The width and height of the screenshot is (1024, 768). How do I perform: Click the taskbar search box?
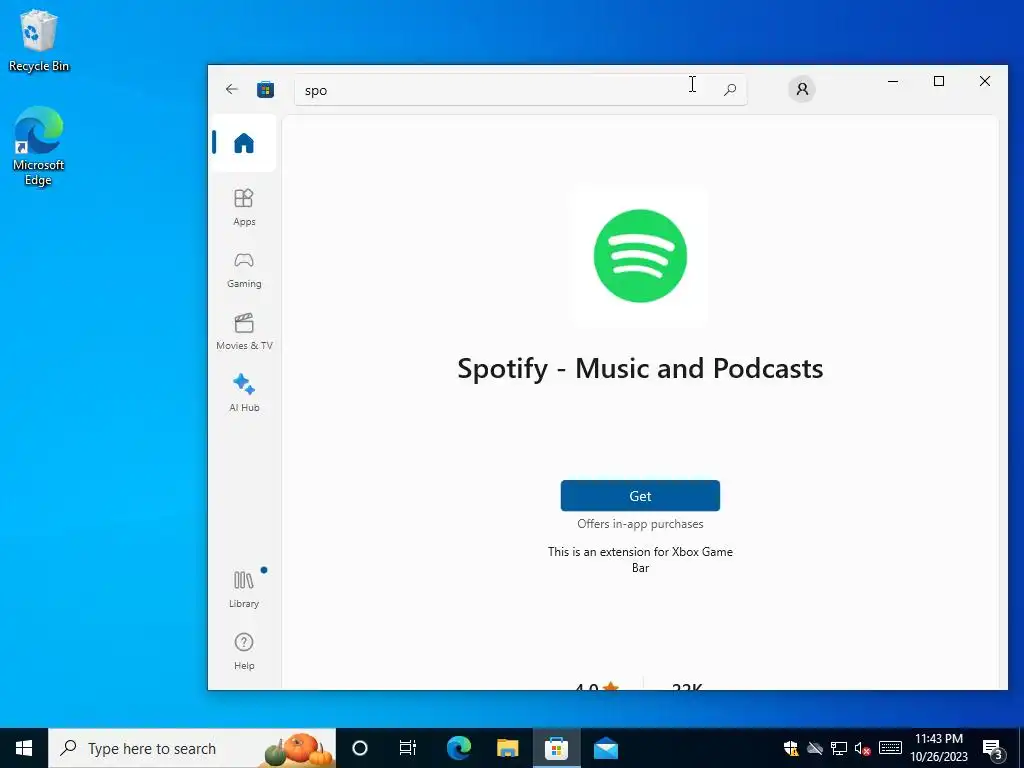(192, 748)
